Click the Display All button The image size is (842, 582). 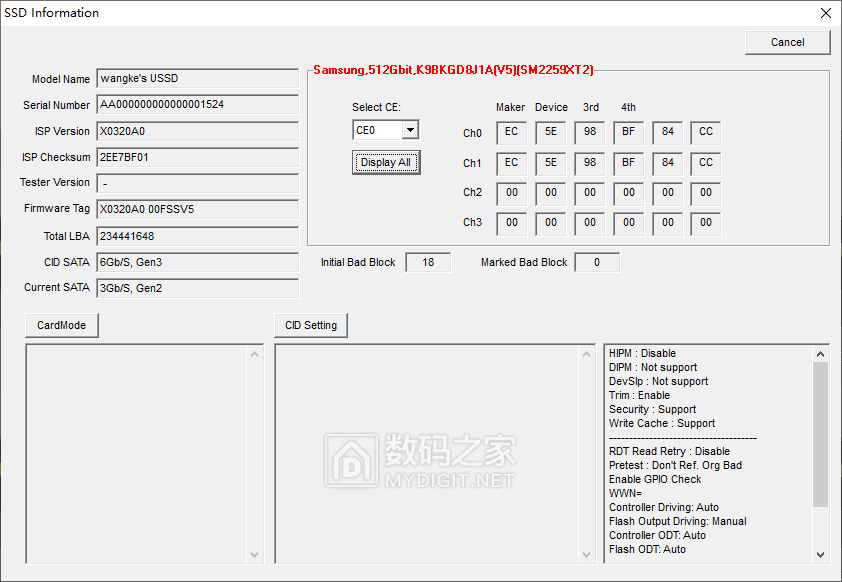coord(386,162)
